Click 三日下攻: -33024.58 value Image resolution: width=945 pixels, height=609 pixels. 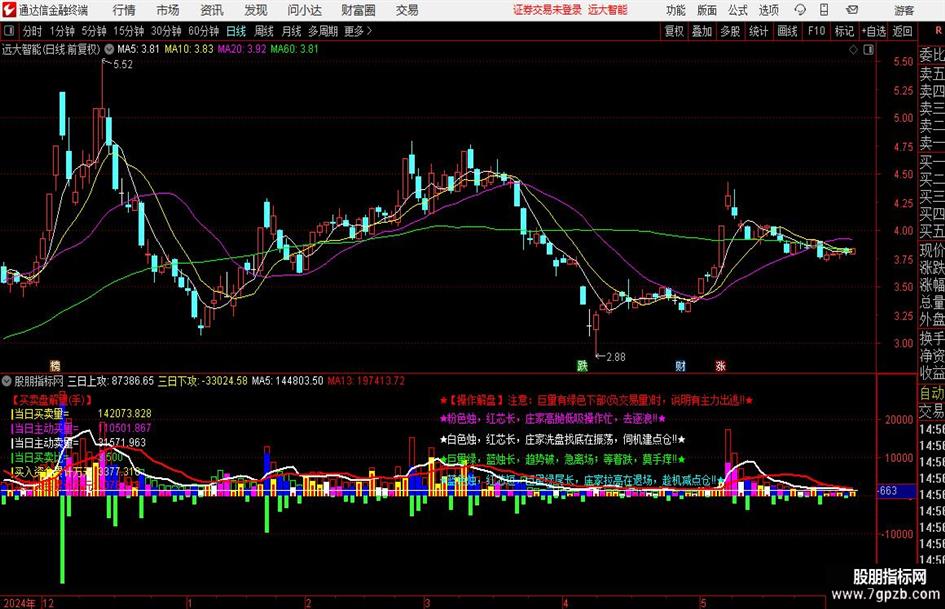[203, 381]
